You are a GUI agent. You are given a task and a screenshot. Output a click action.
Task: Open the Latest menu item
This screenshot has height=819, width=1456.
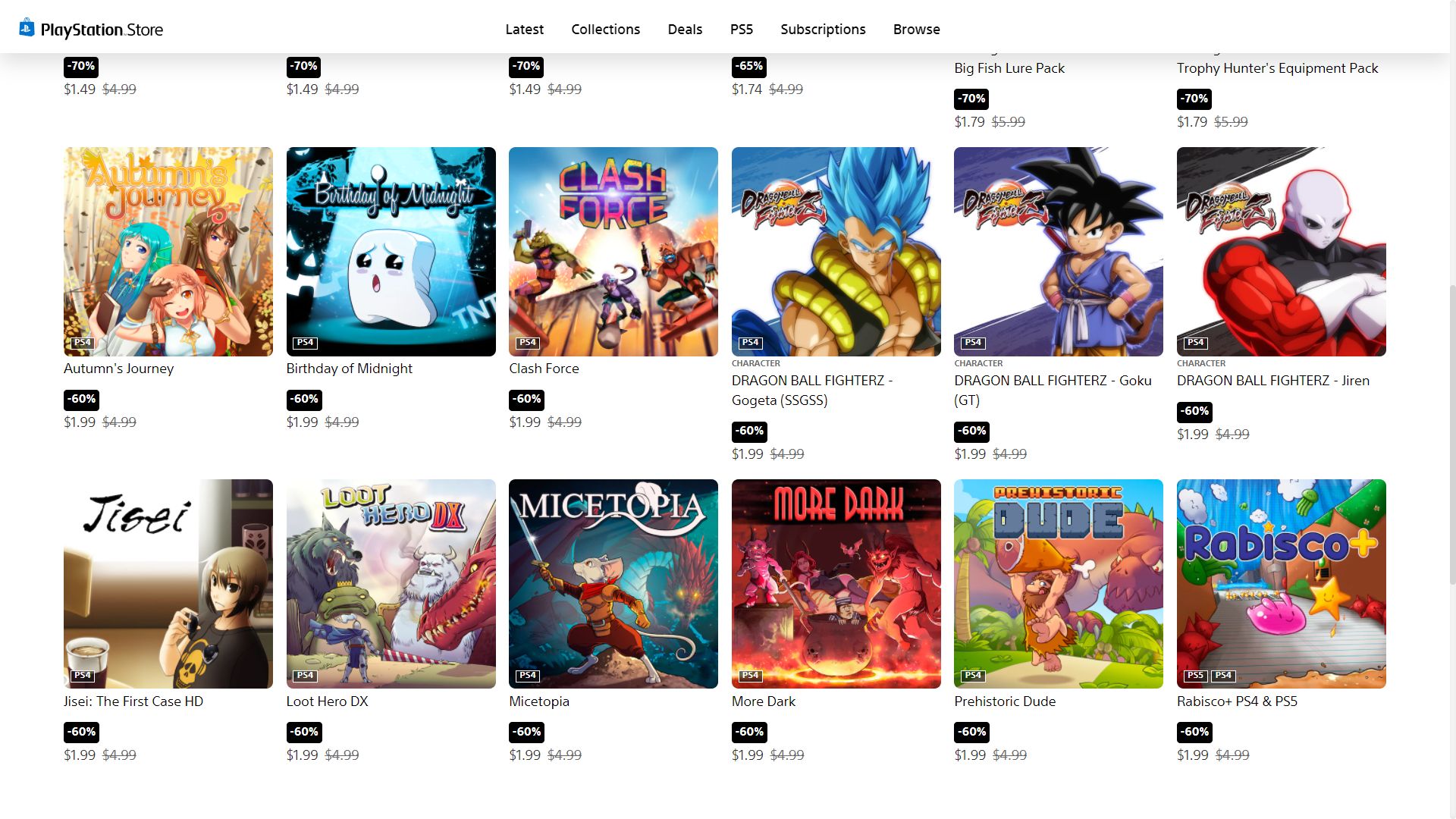[524, 29]
